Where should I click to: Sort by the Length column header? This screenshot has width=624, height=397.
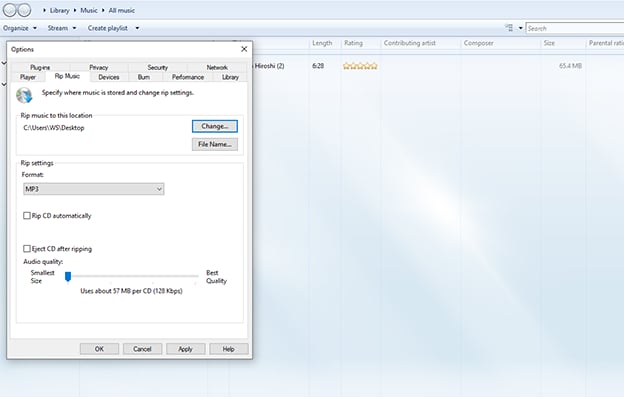click(x=322, y=43)
